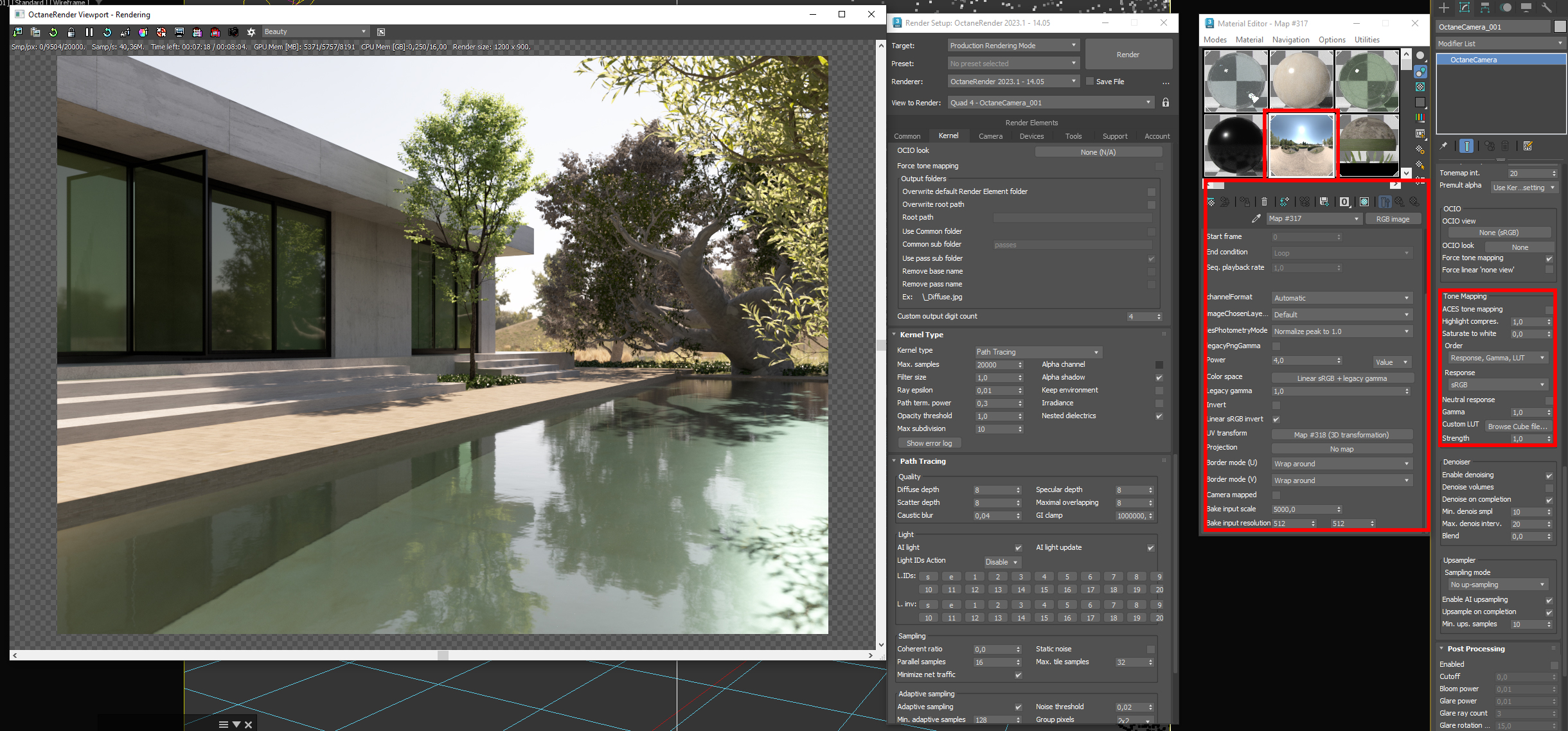Click the trash icon in Material Editor
The height and width of the screenshot is (731, 1568).
[x=1264, y=202]
